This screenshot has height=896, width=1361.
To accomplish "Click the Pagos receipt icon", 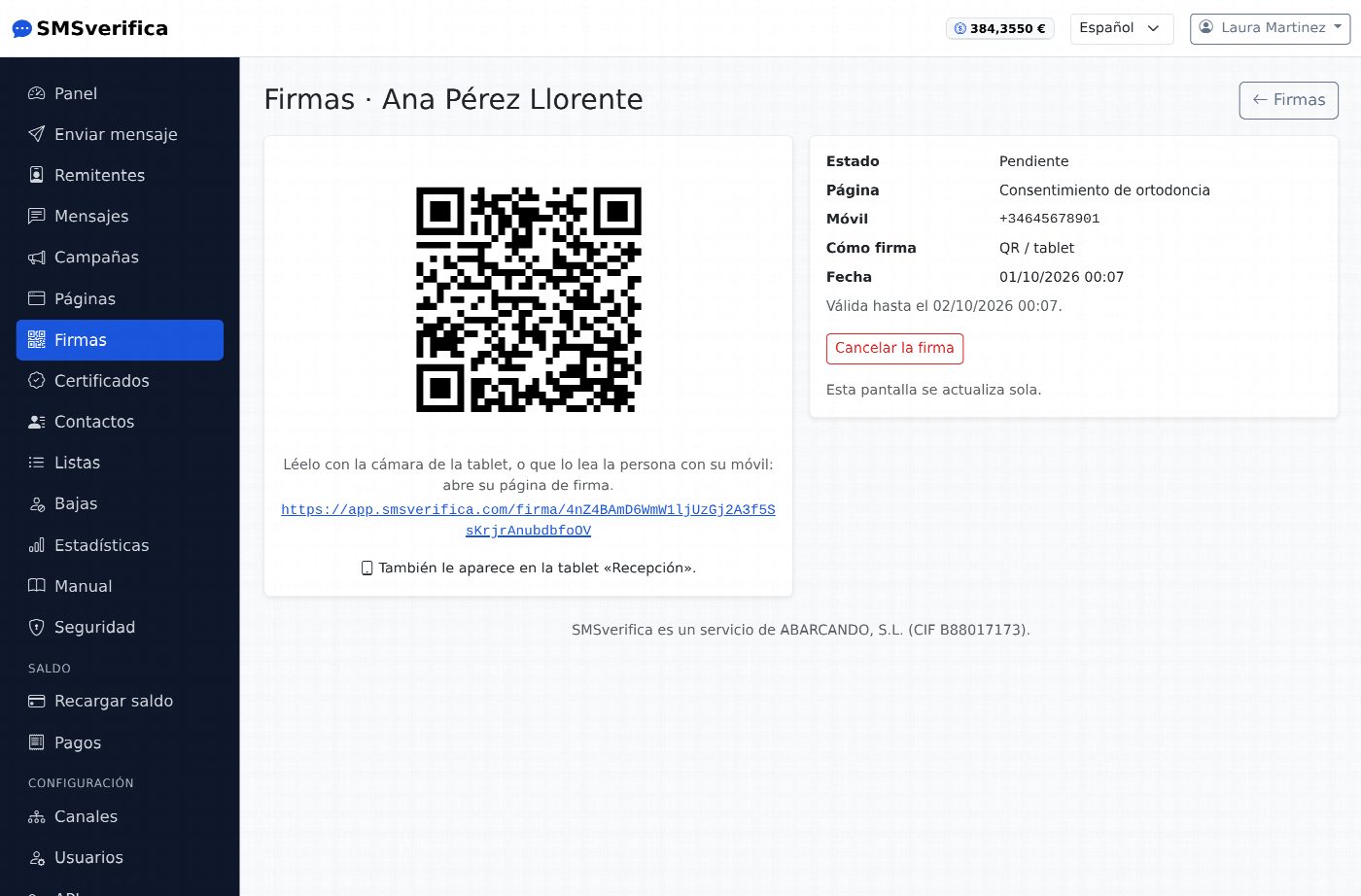I will click(37, 742).
